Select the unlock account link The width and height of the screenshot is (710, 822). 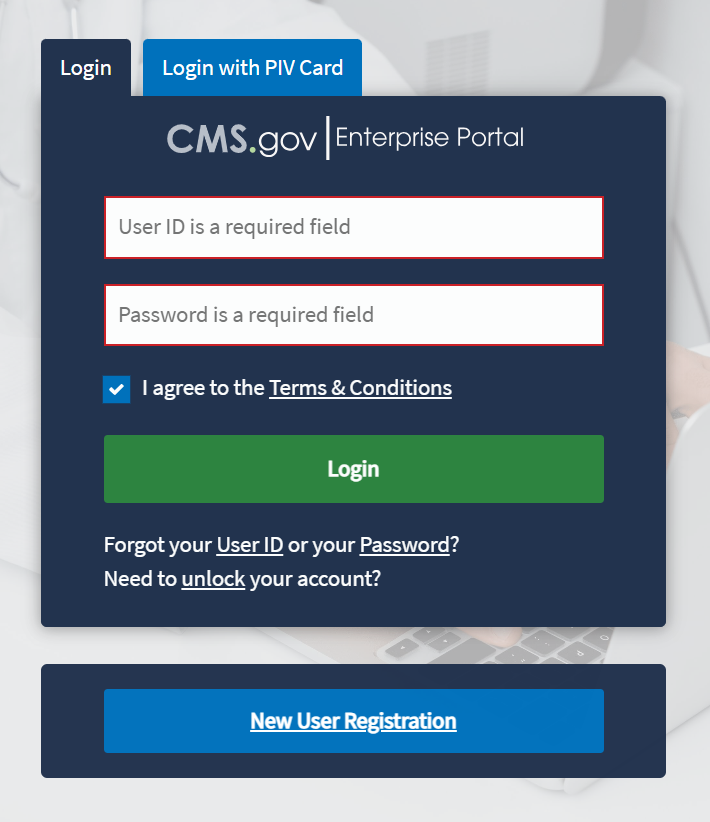[213, 578]
